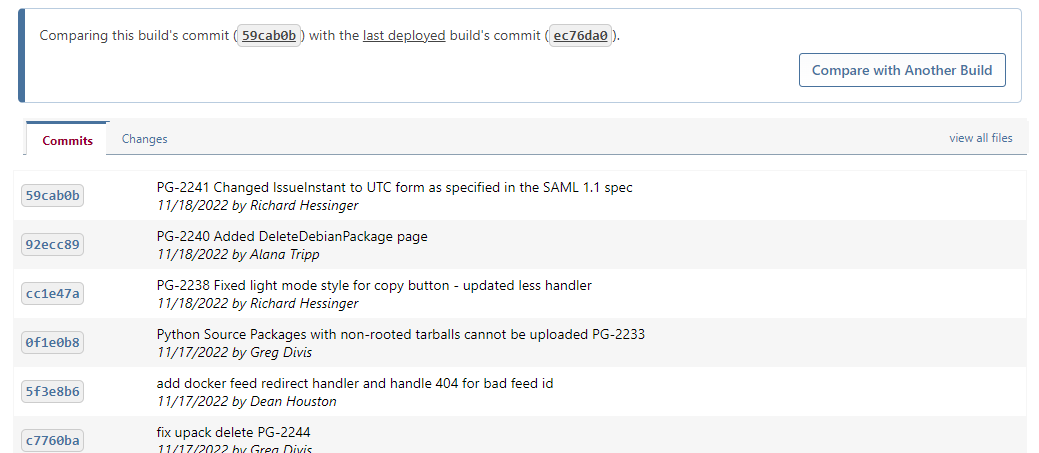1039x453 pixels.
Task: Switch to the Changes tab
Action: pos(144,139)
